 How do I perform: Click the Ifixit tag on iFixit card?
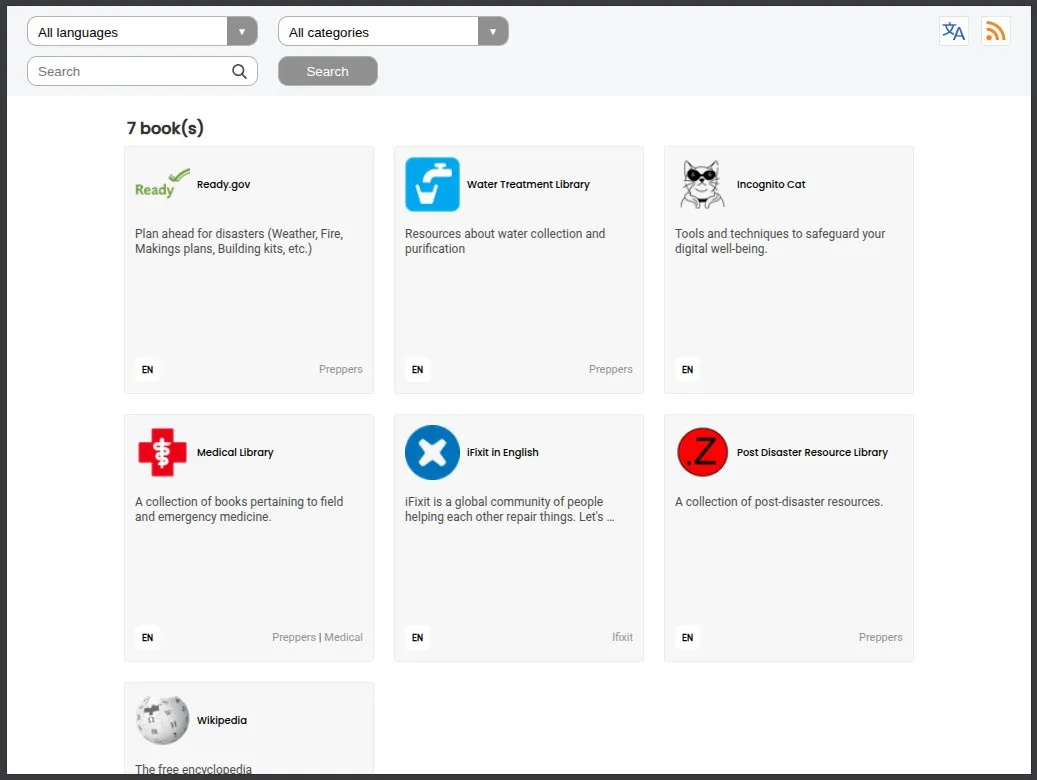point(622,637)
